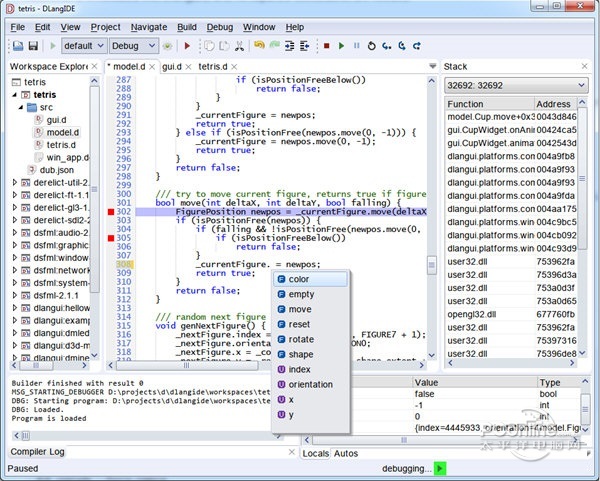Click the Save file toolbar icon
The height and width of the screenshot is (481, 600).
[33, 46]
